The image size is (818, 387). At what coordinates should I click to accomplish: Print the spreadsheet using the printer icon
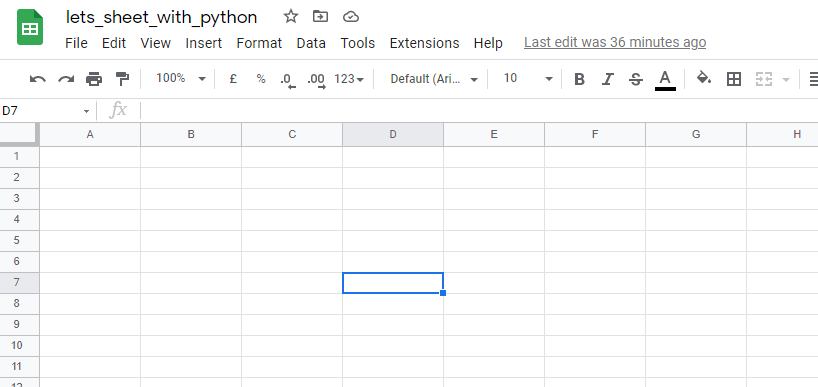[x=94, y=79]
